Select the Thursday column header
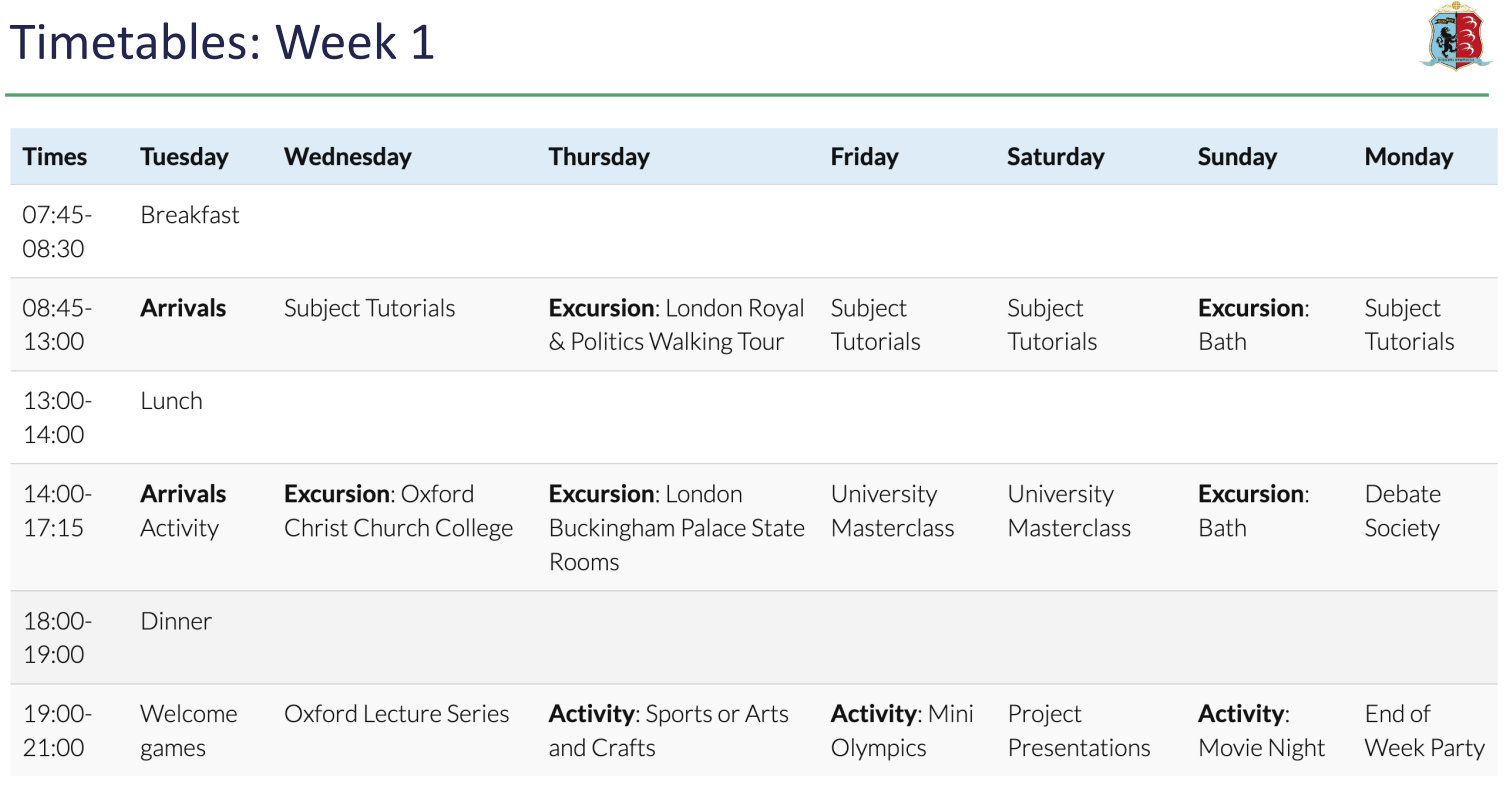 click(599, 157)
